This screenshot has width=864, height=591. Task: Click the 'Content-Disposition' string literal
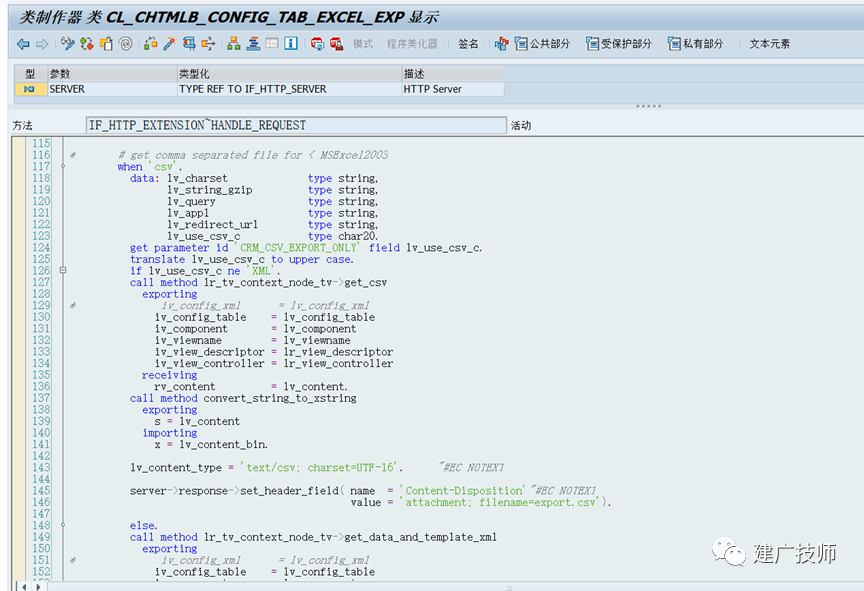pos(462,491)
